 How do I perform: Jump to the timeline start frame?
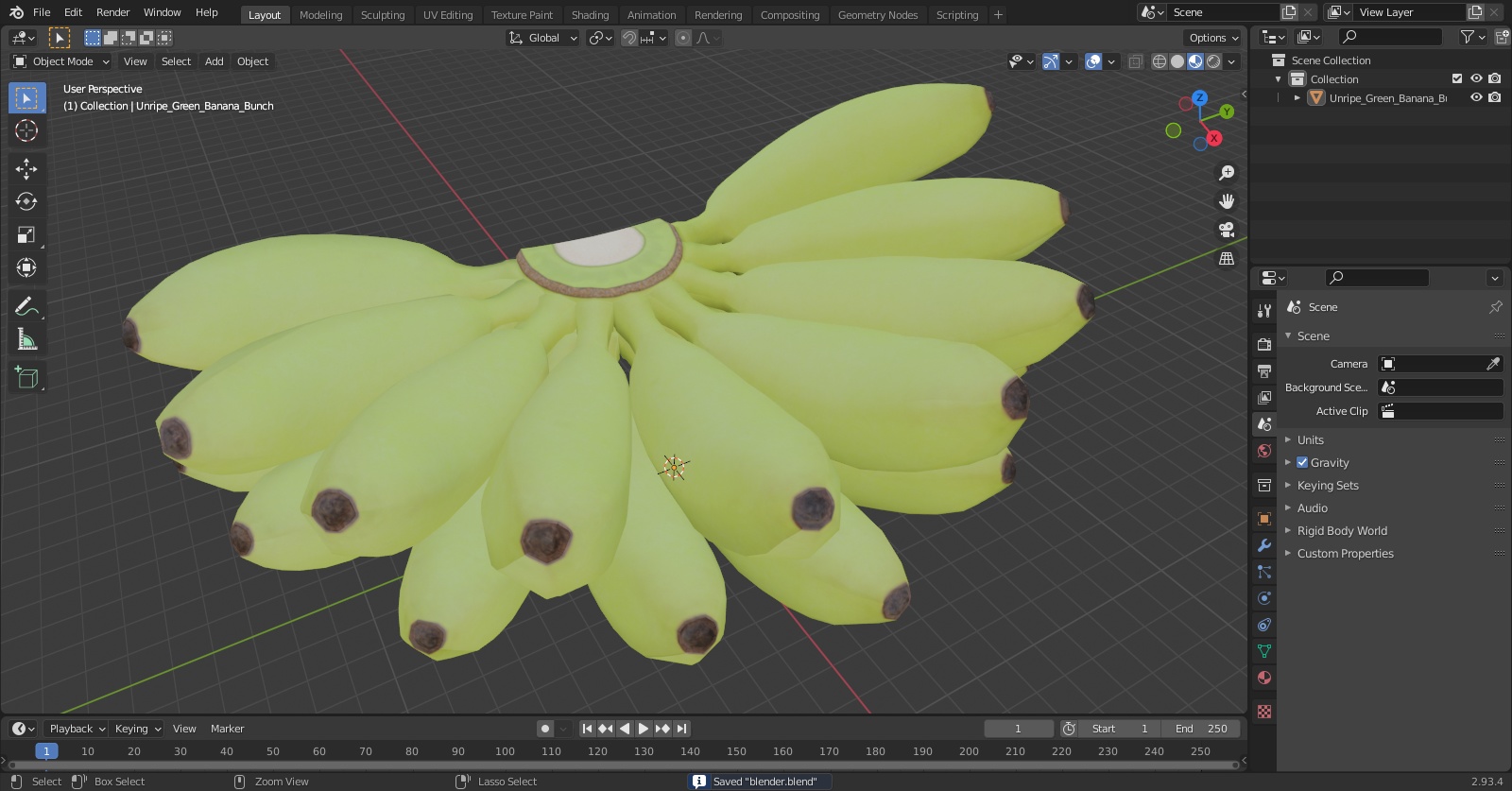point(587,729)
